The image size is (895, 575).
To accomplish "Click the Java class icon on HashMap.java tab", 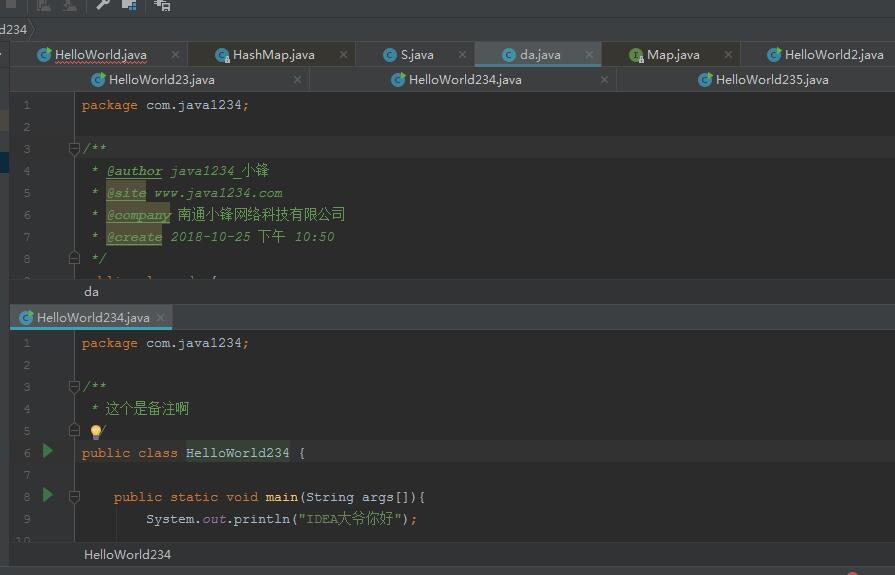I will point(222,55).
